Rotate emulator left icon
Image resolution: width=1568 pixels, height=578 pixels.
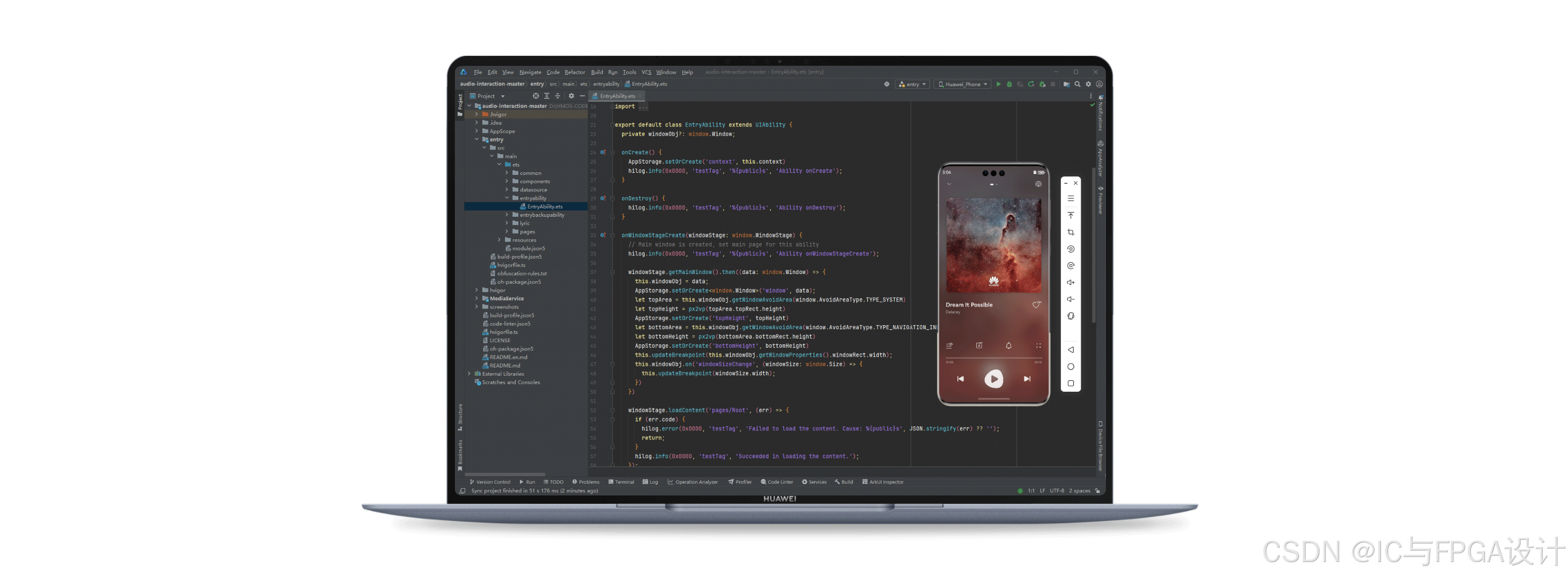coord(1071,249)
